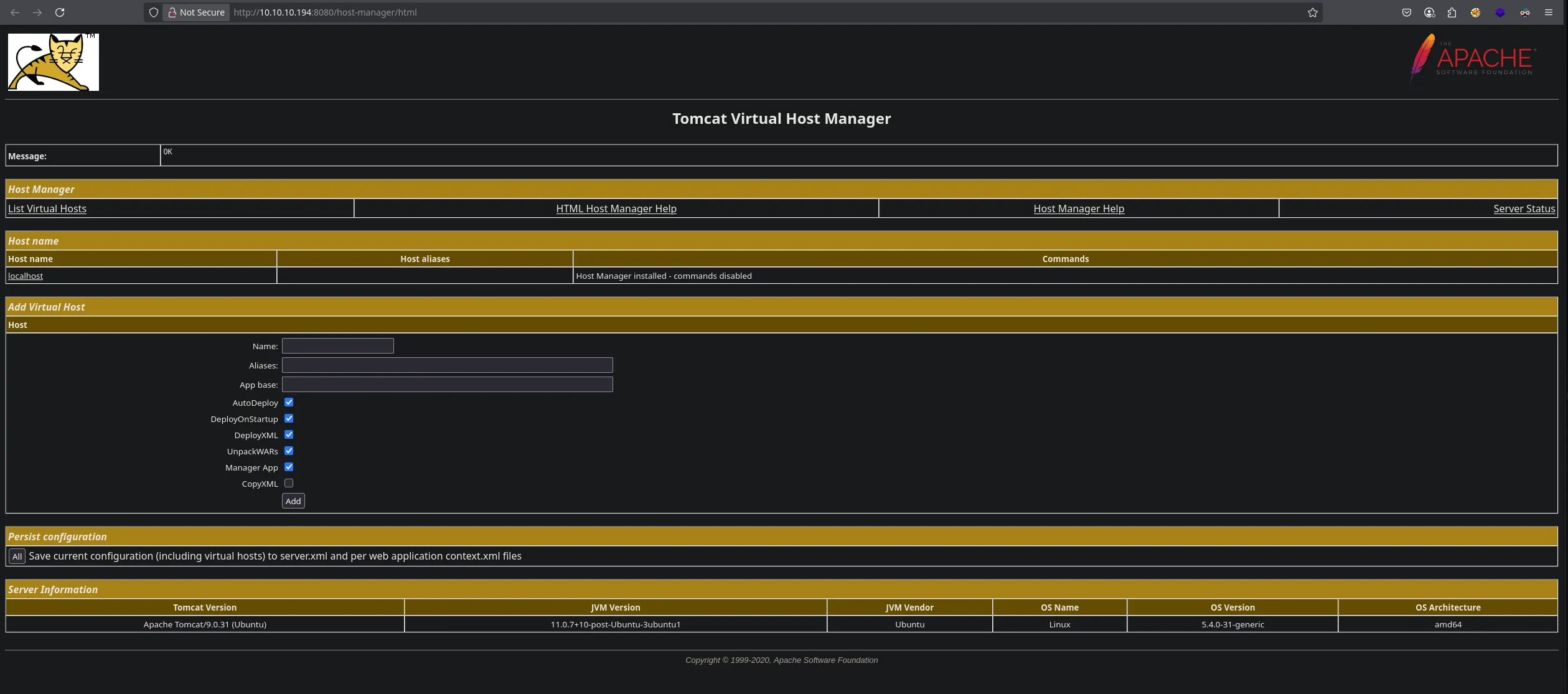Bookmark this page with star icon
1568x694 pixels.
[1312, 12]
